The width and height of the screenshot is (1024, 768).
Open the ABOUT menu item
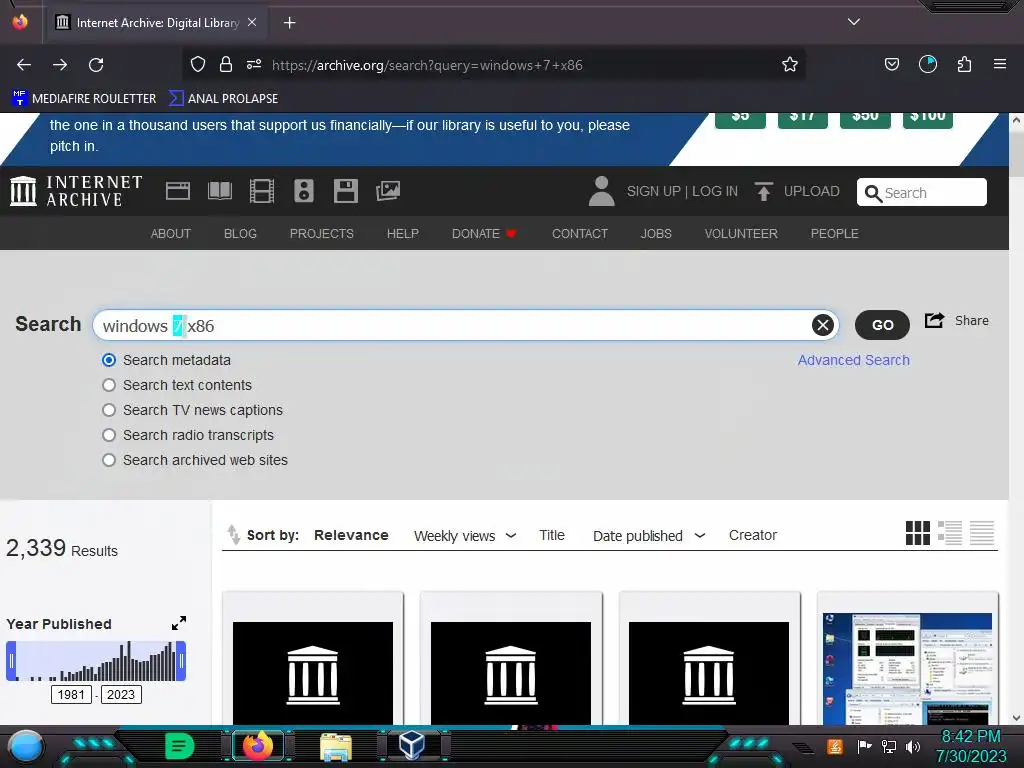point(170,233)
